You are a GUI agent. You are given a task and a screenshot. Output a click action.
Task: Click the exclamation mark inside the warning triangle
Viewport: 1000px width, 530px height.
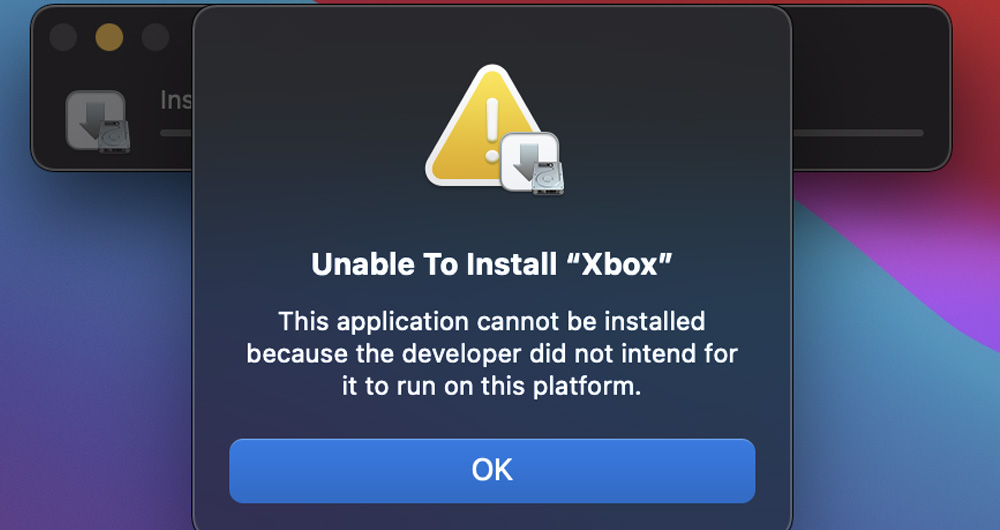492,129
